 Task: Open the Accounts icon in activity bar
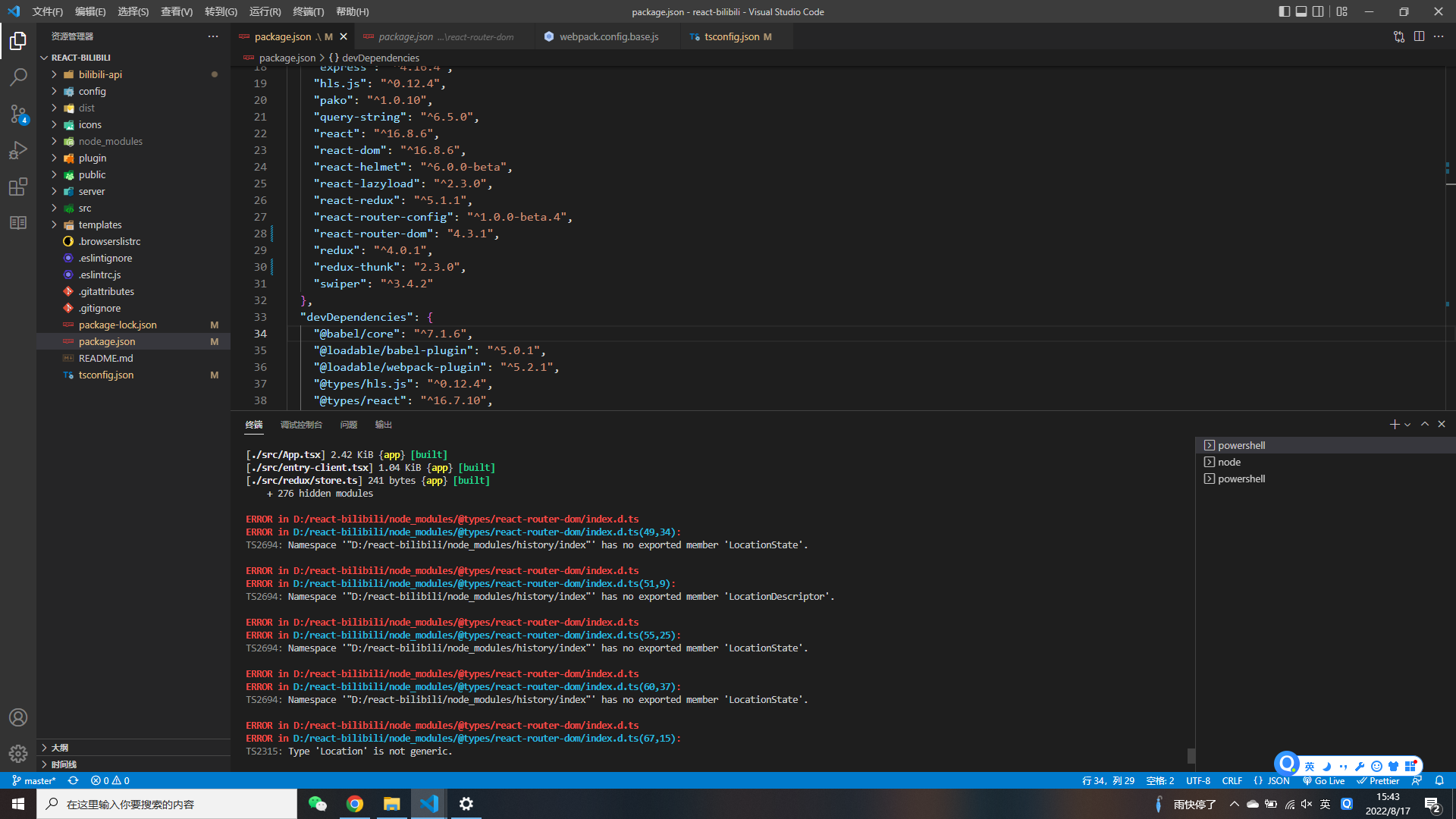click(x=18, y=717)
